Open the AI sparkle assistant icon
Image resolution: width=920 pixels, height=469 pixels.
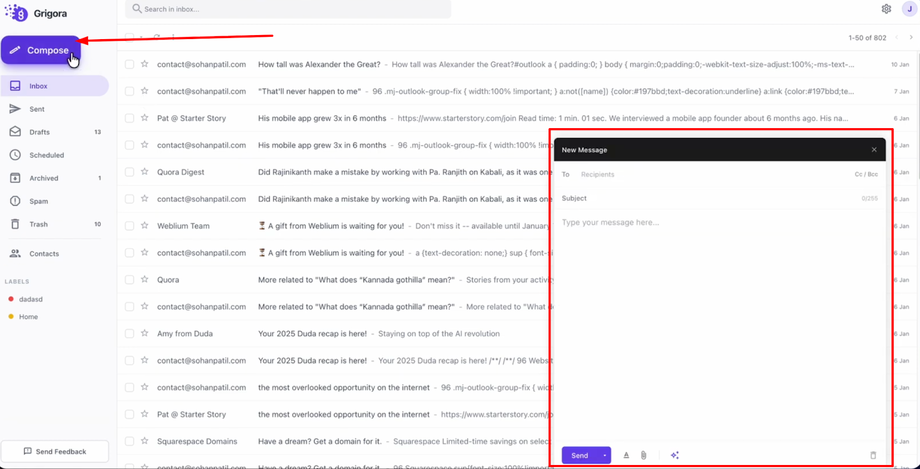click(675, 455)
